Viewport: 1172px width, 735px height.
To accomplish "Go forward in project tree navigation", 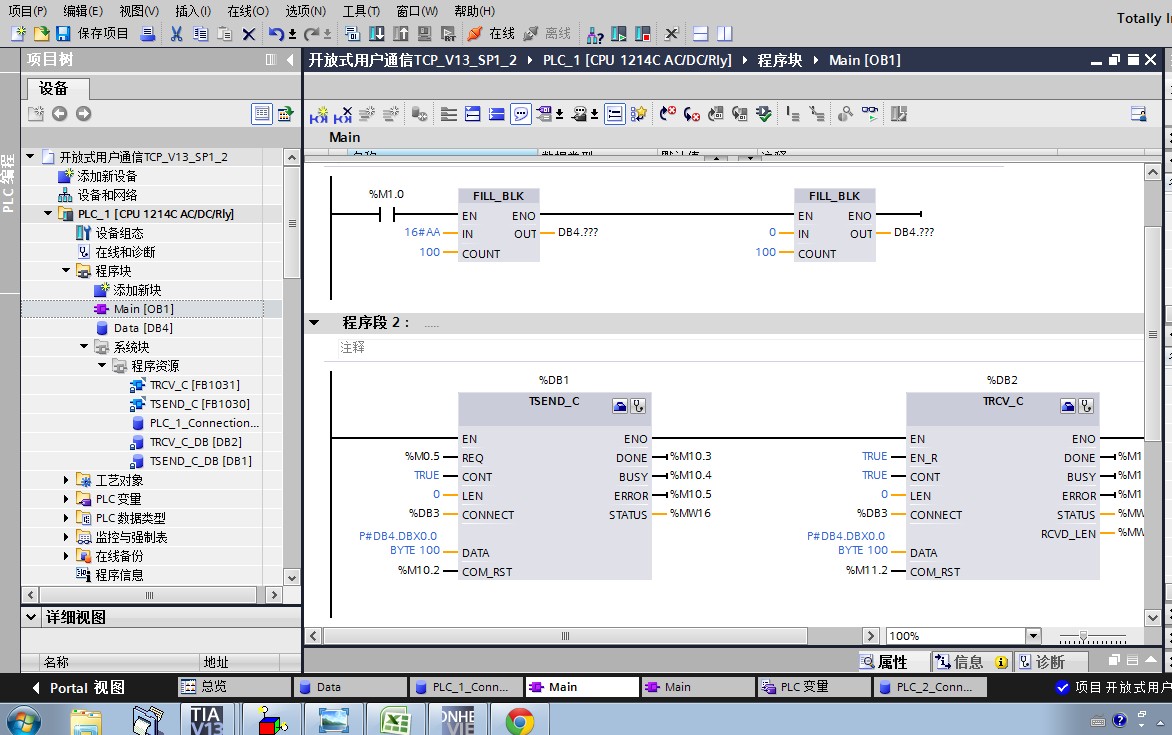I will coord(84,114).
